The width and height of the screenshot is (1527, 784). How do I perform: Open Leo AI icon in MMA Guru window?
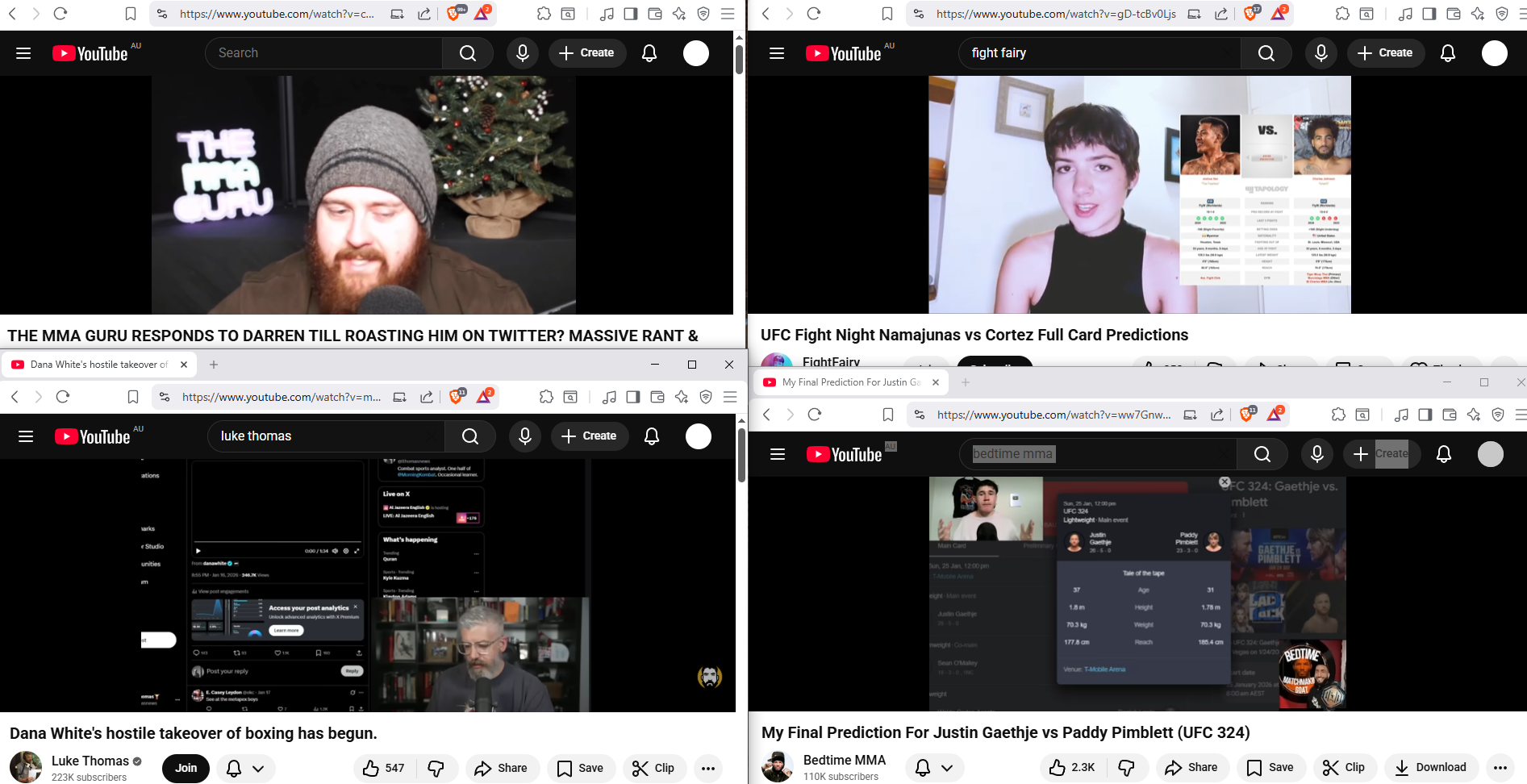[x=679, y=14]
